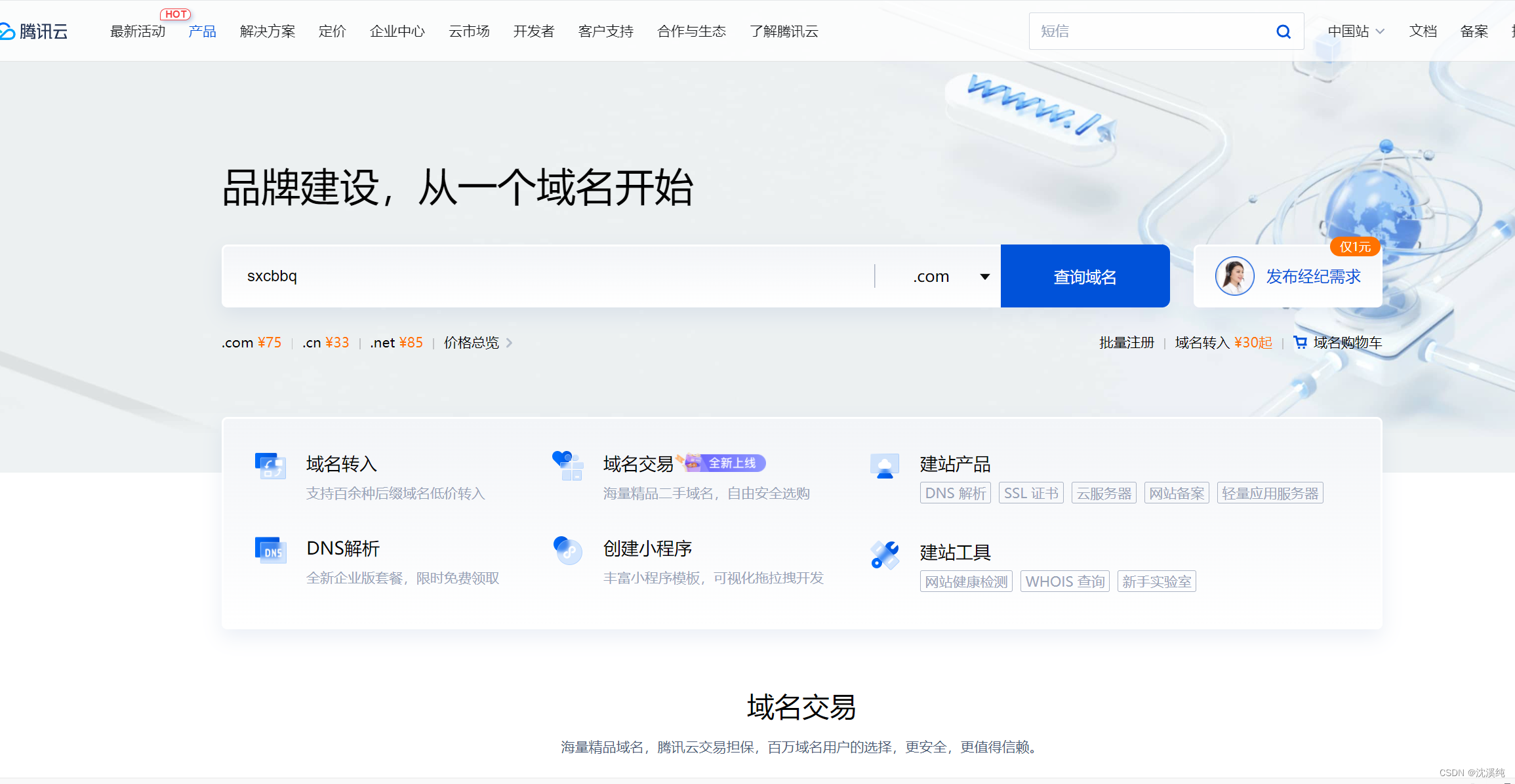This screenshot has height=784, width=1515.
Task: Expand the 中国站 region selector
Action: point(1356,31)
